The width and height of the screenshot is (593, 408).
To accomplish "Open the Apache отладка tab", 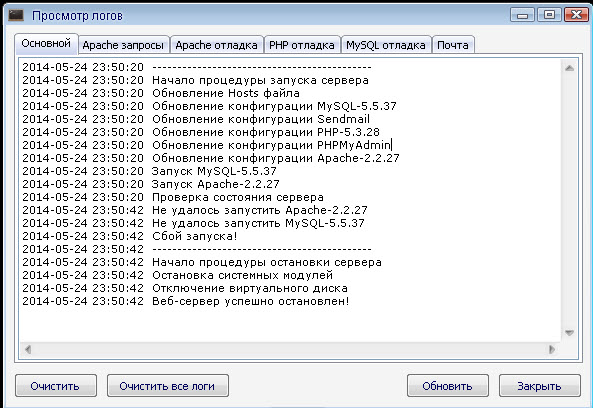I will pyautogui.click(x=217, y=45).
